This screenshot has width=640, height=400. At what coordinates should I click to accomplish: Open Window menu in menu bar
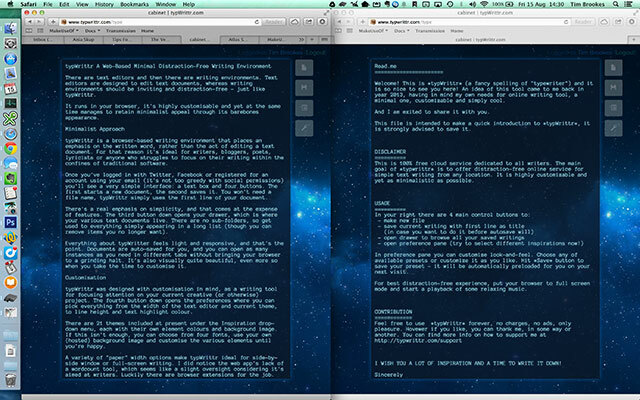[x=166, y=4]
